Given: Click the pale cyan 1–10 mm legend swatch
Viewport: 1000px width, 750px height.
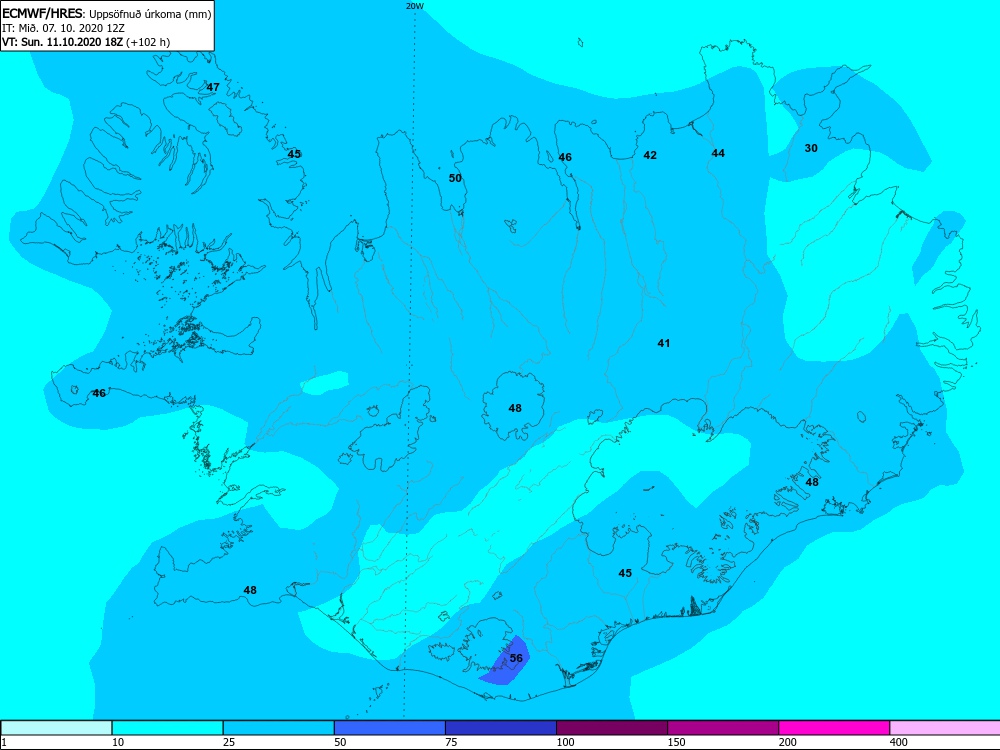Looking at the screenshot, I should click(x=56, y=728).
